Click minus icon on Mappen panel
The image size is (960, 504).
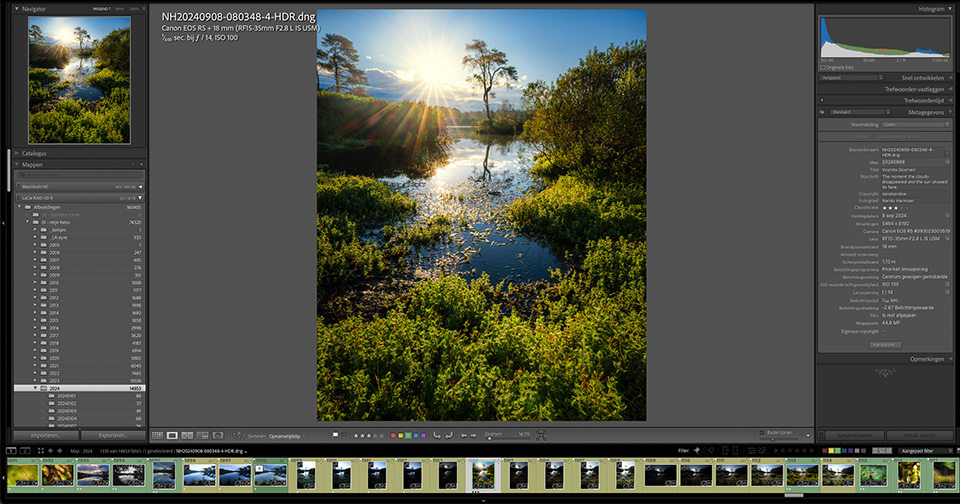133,164
